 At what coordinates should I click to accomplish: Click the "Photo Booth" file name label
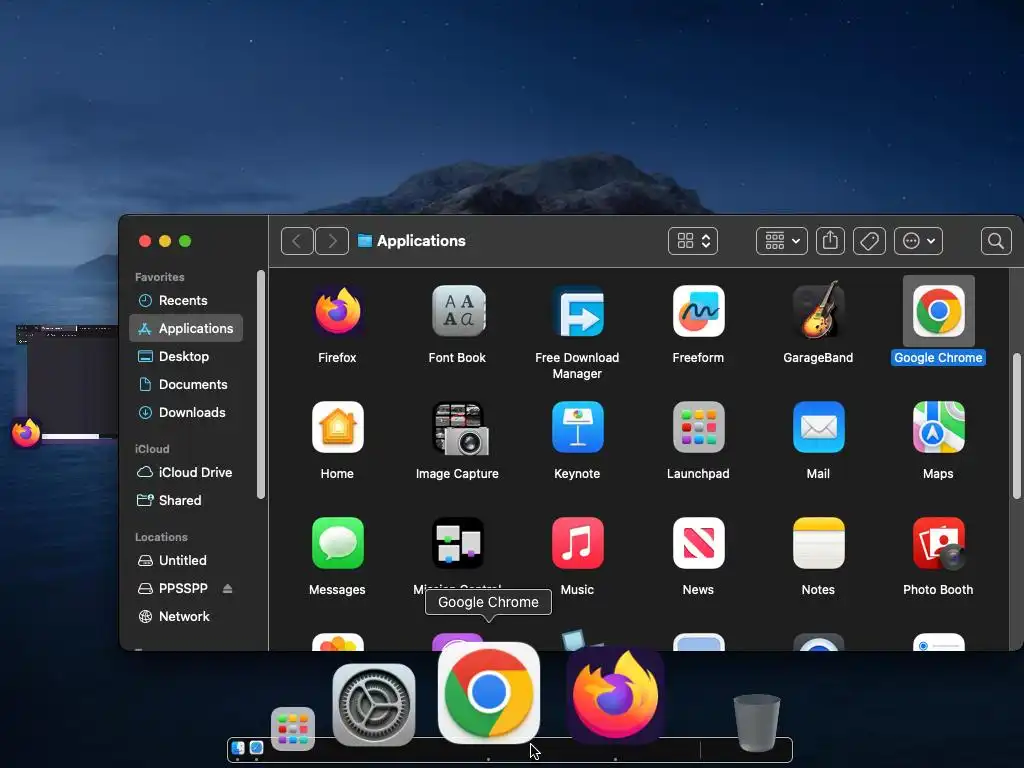pyautogui.click(x=938, y=590)
